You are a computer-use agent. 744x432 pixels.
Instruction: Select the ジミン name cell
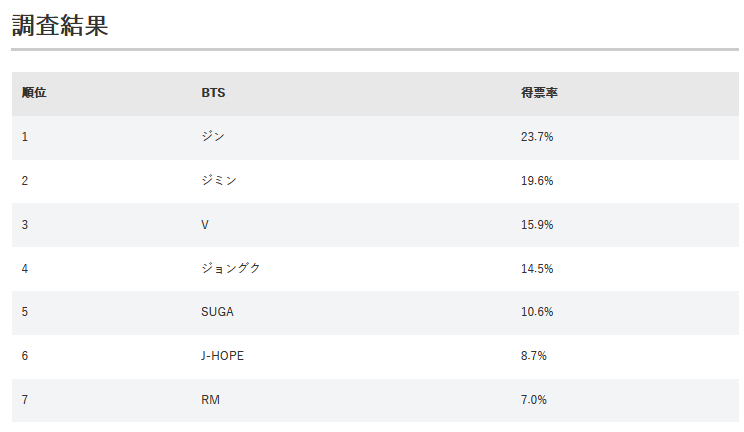(219, 181)
